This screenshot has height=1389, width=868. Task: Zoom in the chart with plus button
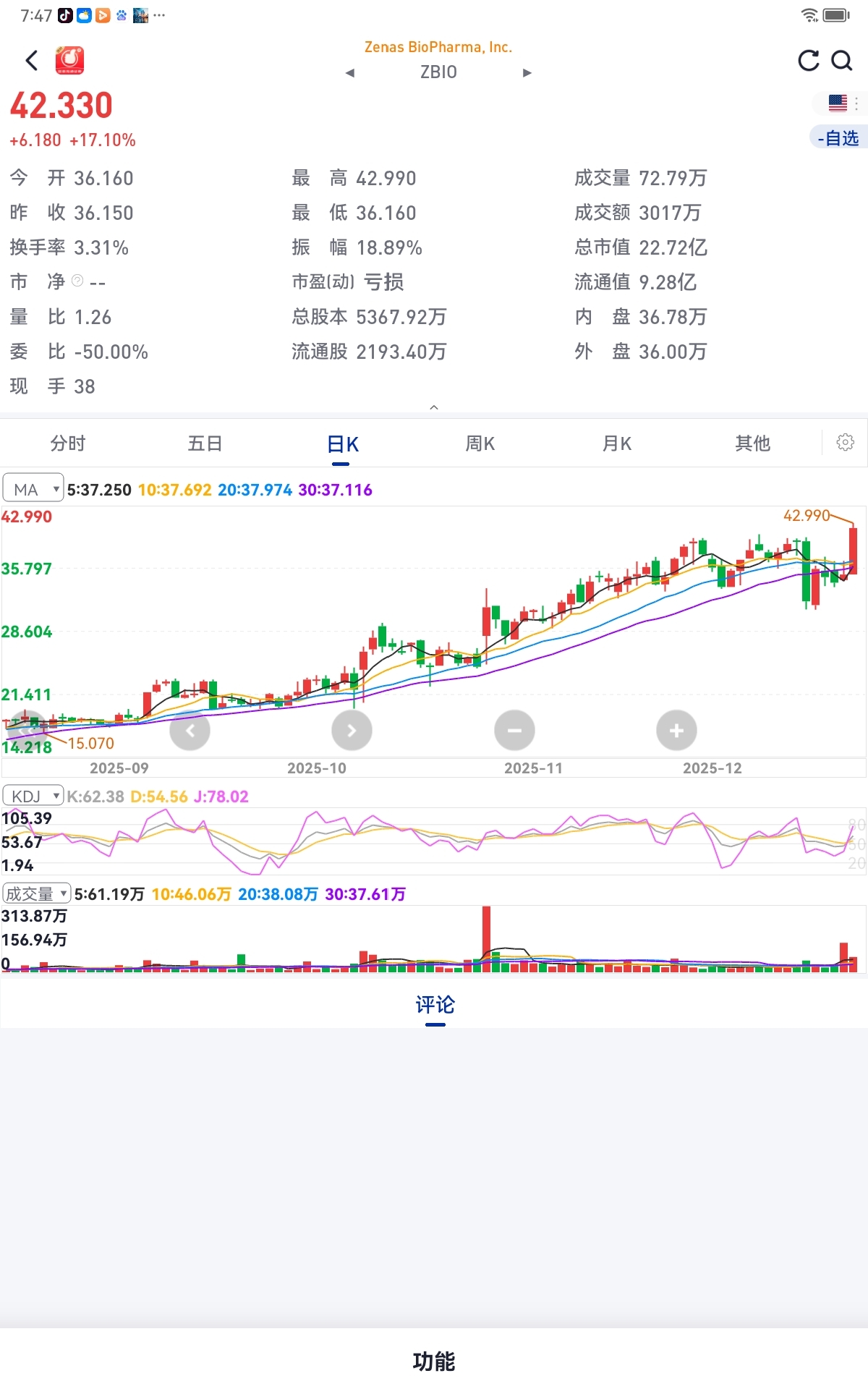(x=676, y=731)
